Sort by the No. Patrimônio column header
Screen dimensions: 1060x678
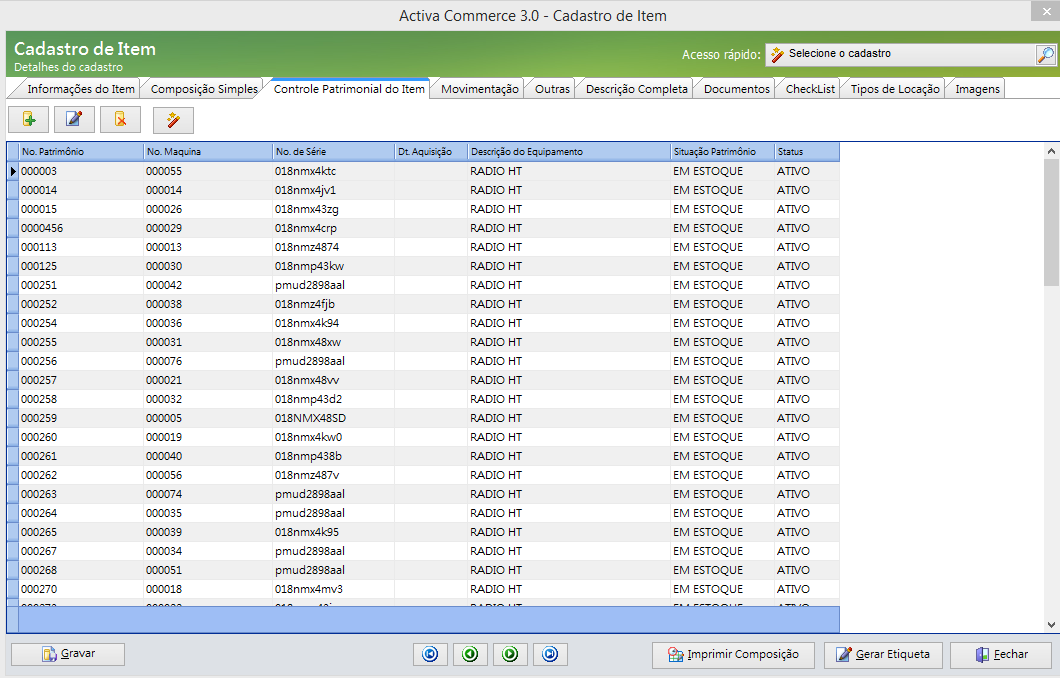coord(80,152)
